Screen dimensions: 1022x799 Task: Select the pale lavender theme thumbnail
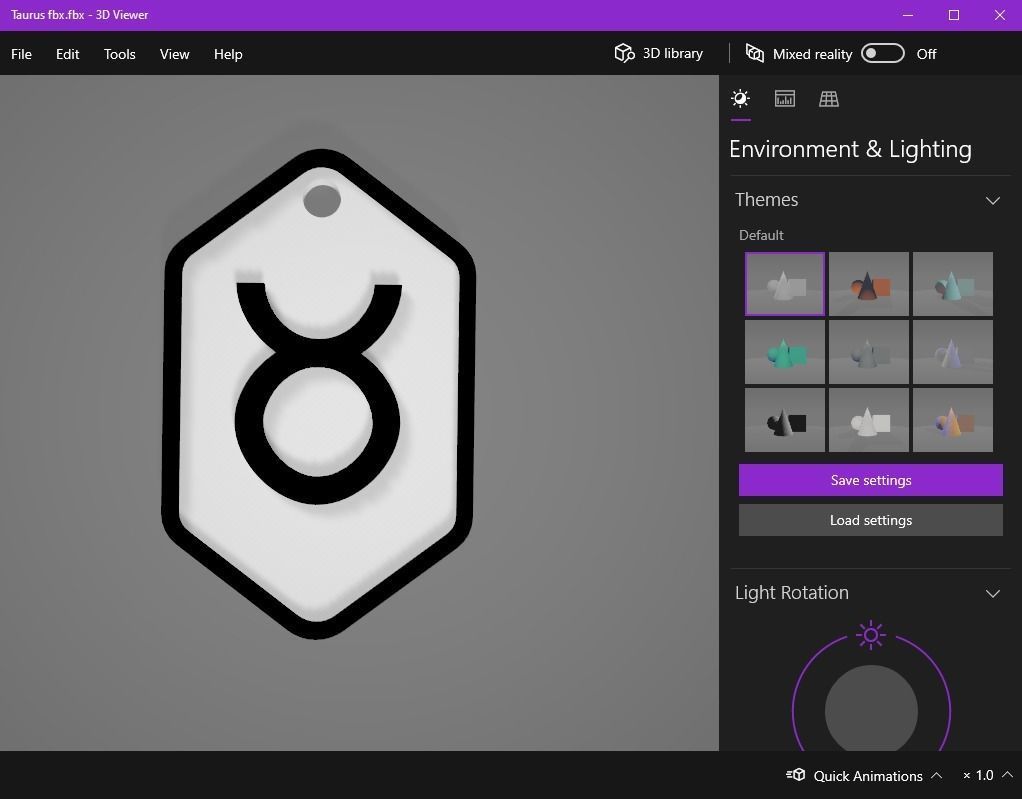pyautogui.click(x=953, y=352)
